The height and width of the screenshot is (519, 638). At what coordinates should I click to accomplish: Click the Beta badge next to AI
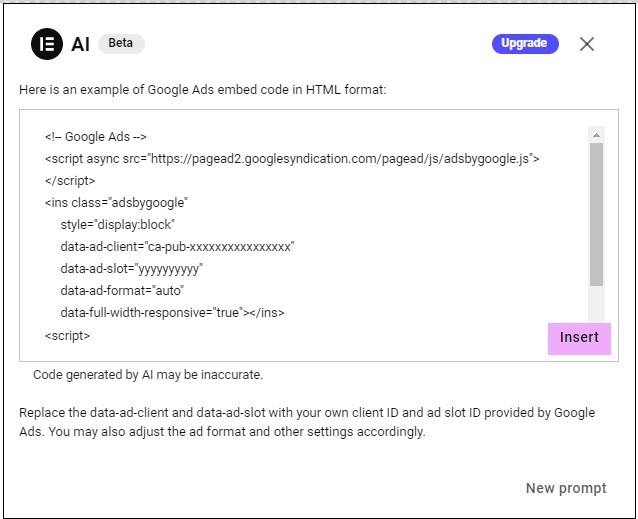(x=121, y=43)
